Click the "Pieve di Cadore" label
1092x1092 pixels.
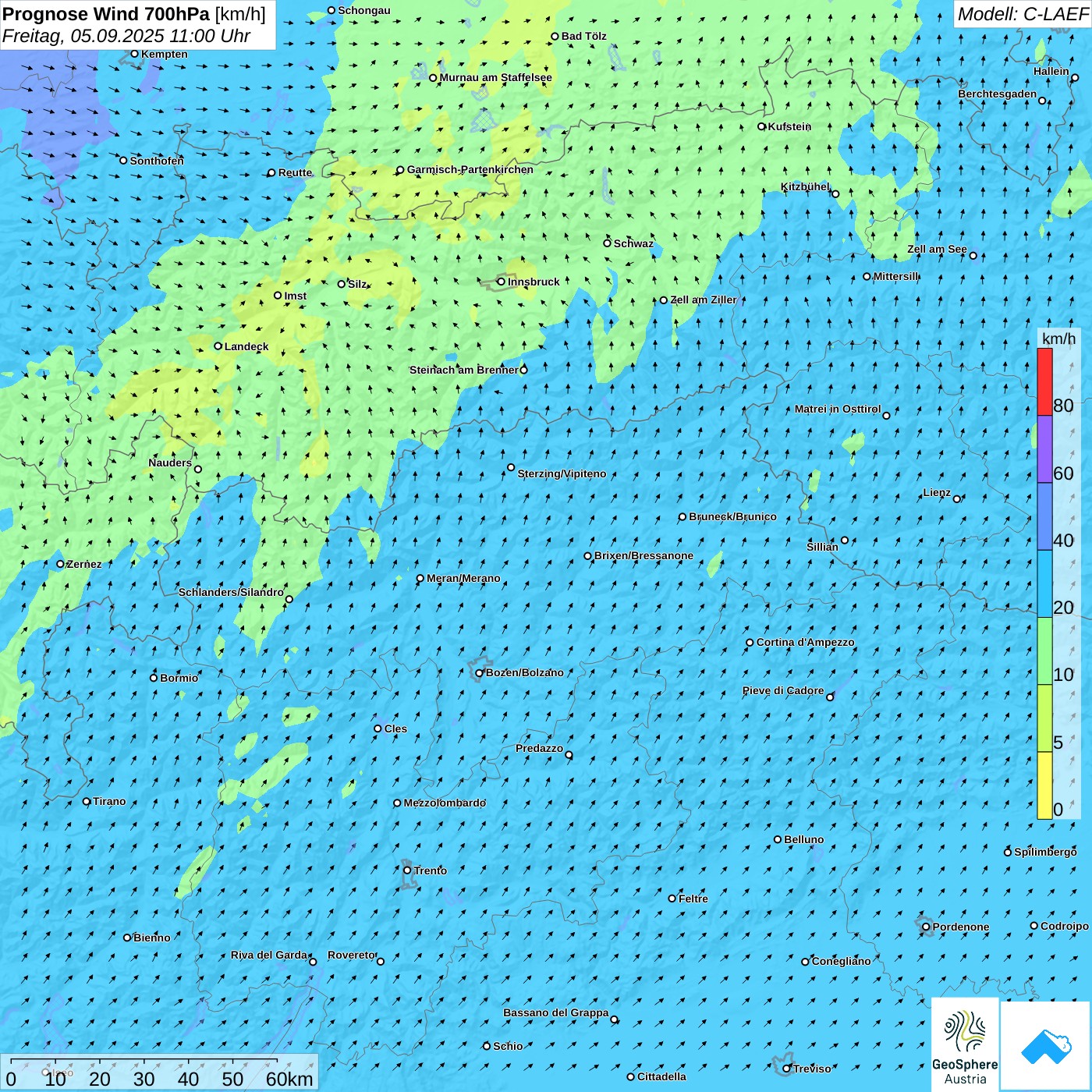pyautogui.click(x=783, y=691)
